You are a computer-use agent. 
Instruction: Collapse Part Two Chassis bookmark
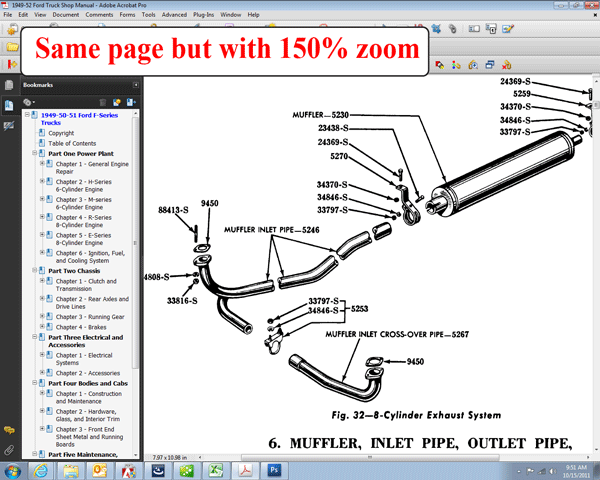(x=34, y=270)
